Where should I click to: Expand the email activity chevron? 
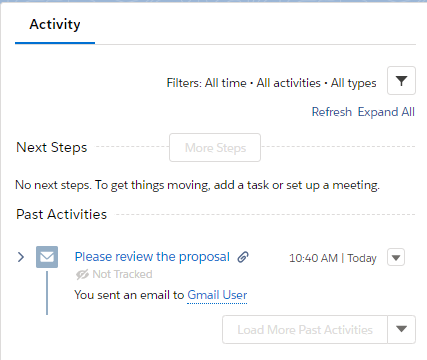(x=21, y=257)
